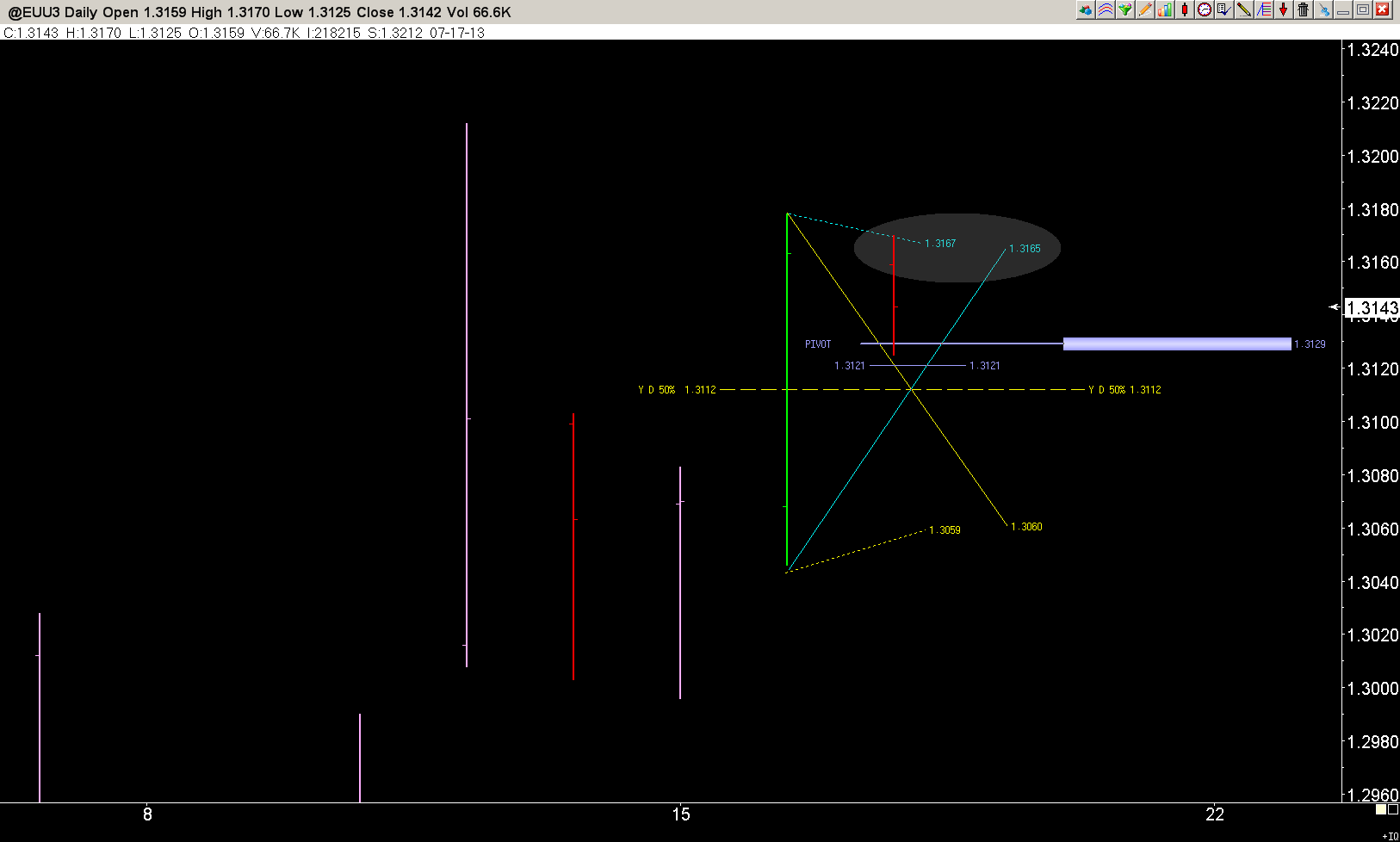Click the 1.3240 price axis label

coord(1373,50)
